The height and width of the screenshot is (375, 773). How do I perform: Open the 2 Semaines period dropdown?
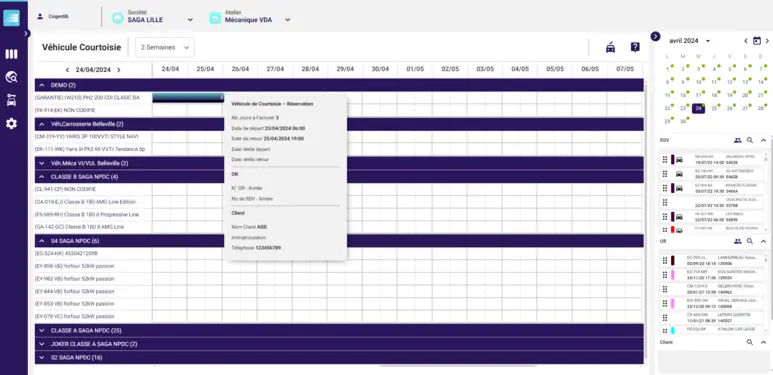(165, 47)
